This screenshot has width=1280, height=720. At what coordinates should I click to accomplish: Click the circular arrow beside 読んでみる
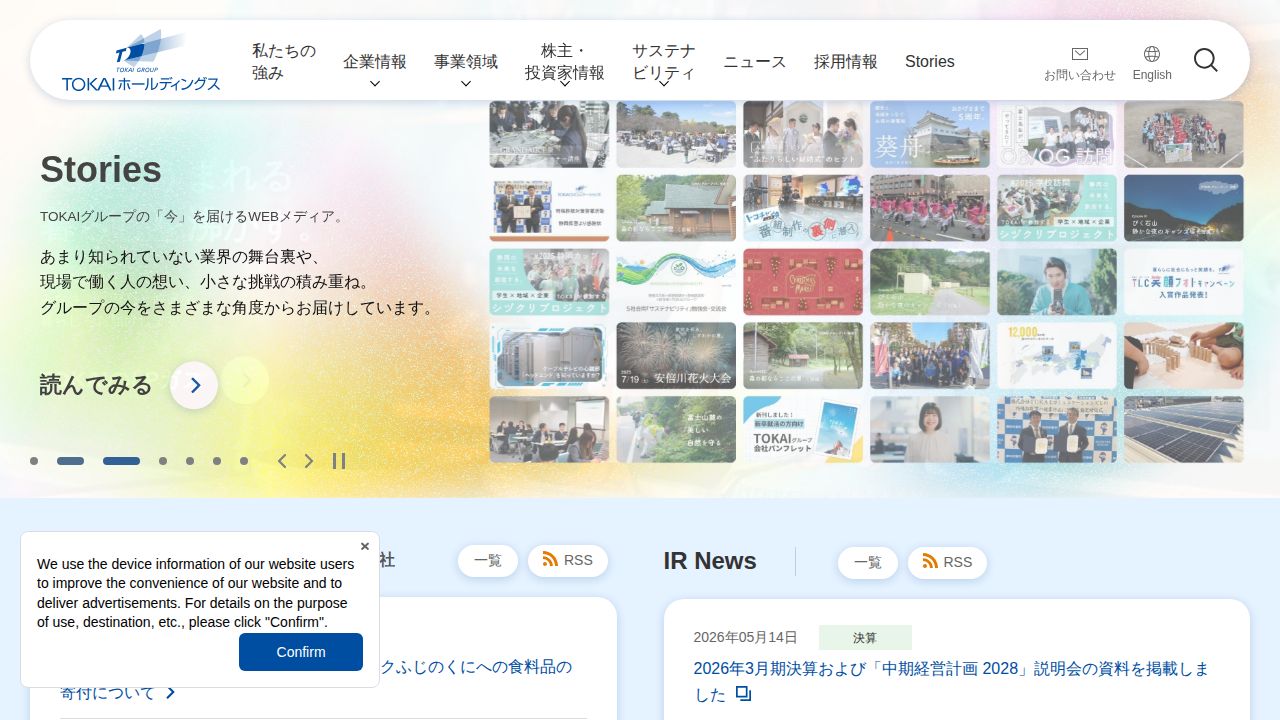pos(194,385)
